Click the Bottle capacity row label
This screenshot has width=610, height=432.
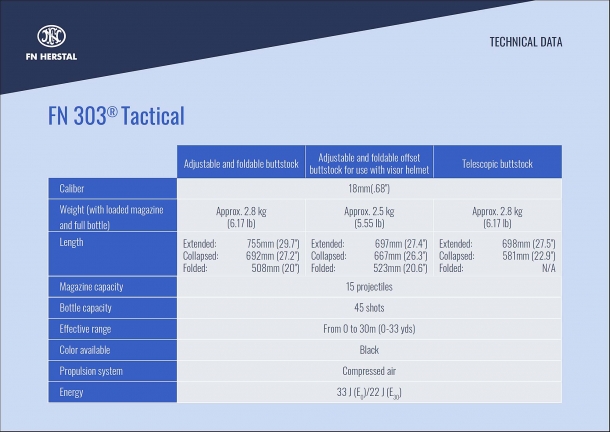85,308
